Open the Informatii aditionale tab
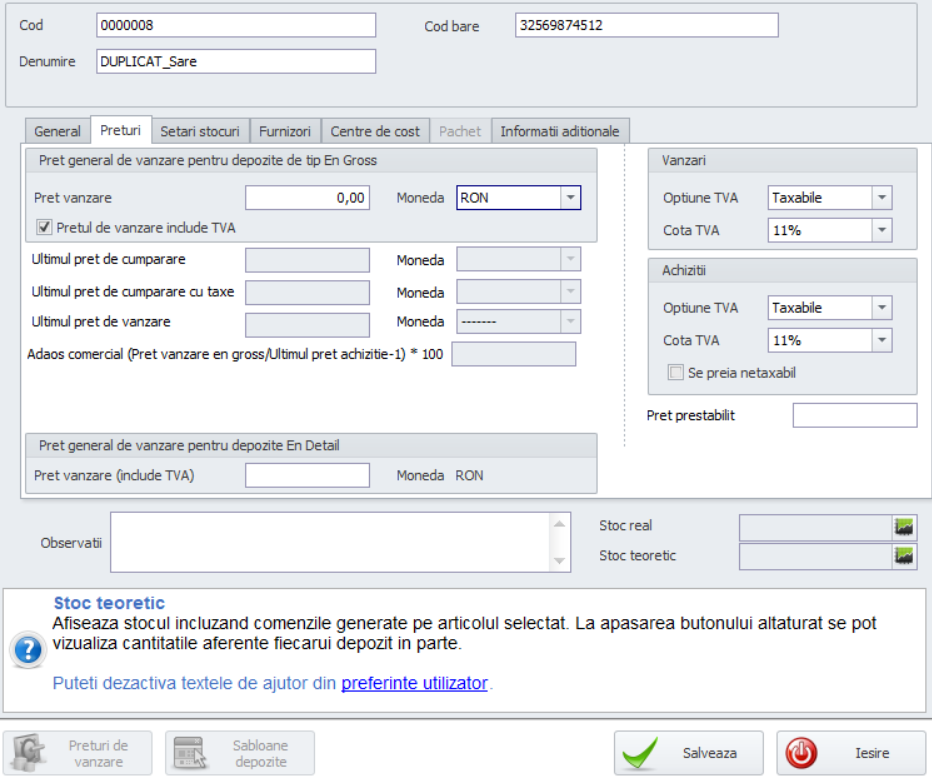The image size is (932, 782). click(560, 131)
